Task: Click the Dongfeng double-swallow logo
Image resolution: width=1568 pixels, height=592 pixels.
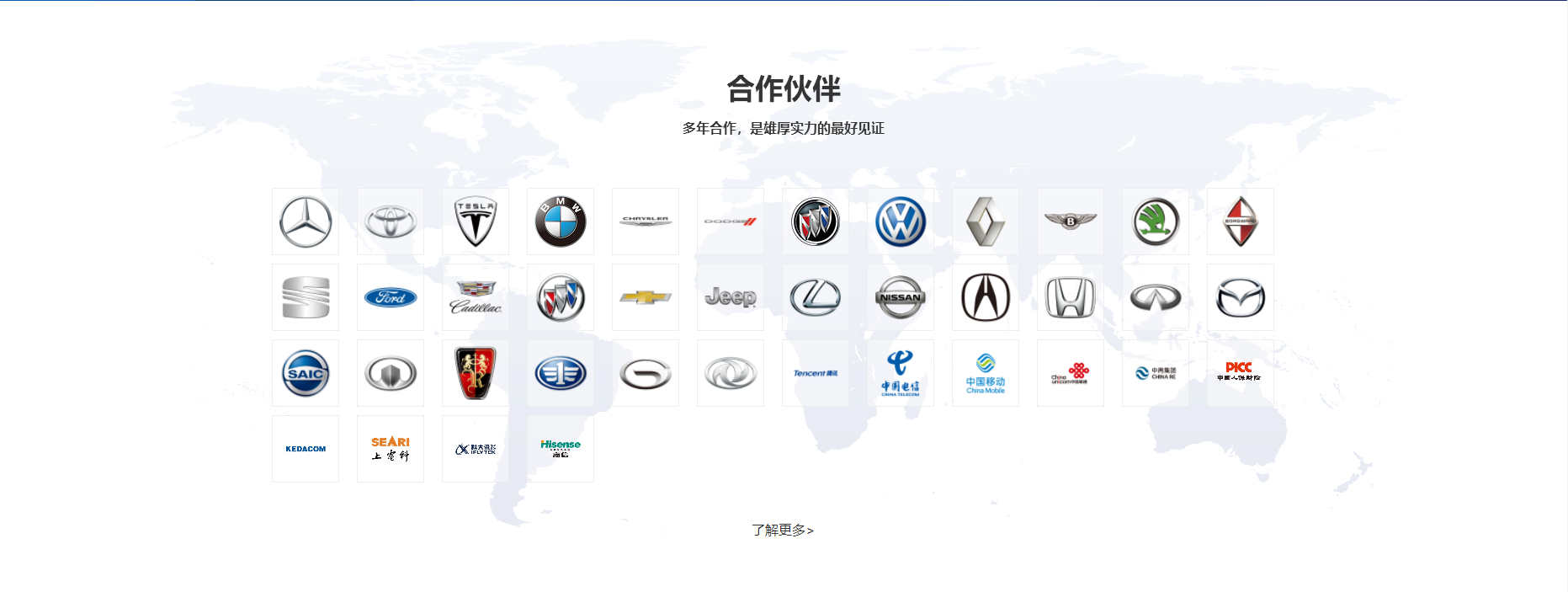Action: pyautogui.click(x=731, y=373)
